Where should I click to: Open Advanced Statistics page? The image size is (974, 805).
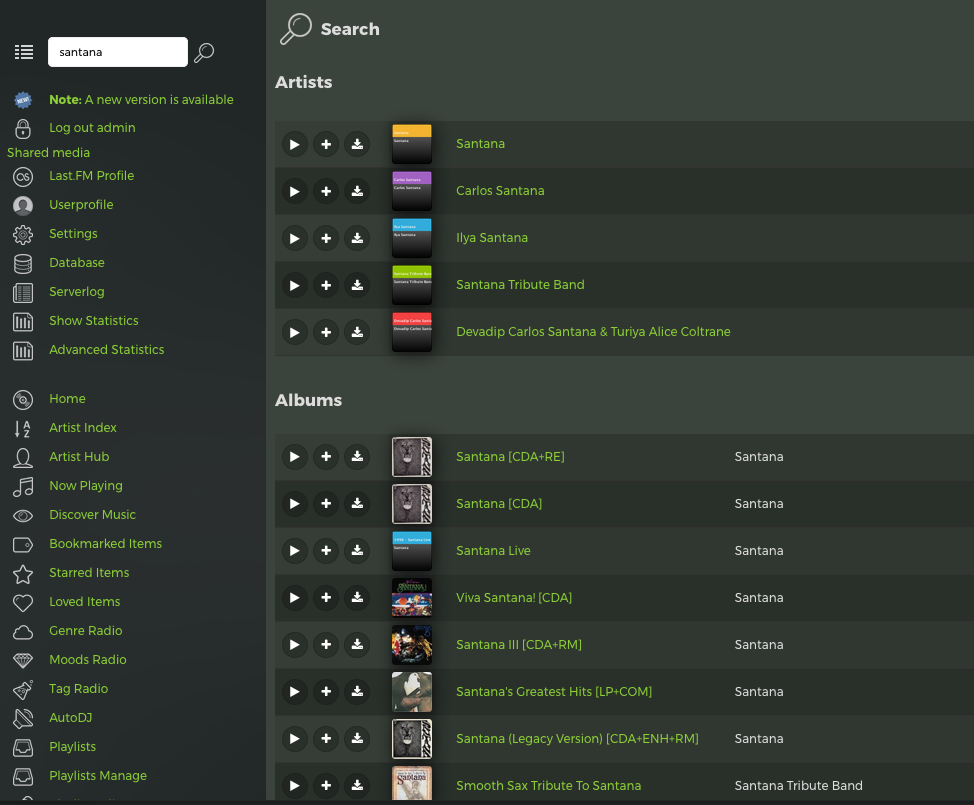(106, 350)
